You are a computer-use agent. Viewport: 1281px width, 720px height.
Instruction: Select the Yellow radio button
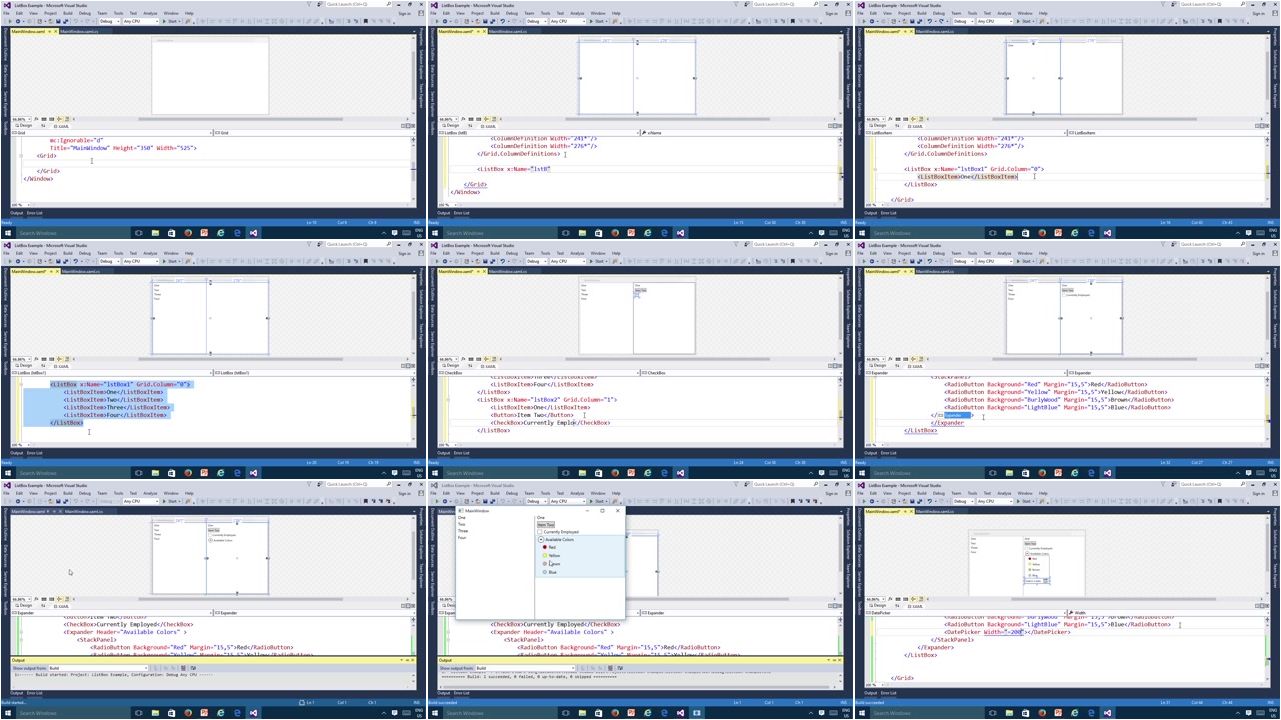click(x=544, y=555)
